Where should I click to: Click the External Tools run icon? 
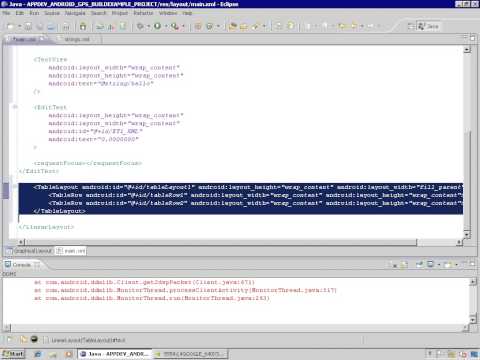[x=175, y=26]
